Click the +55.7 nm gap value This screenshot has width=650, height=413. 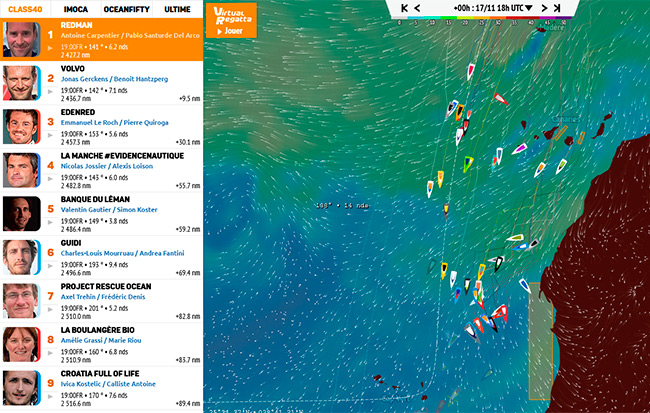(188, 186)
